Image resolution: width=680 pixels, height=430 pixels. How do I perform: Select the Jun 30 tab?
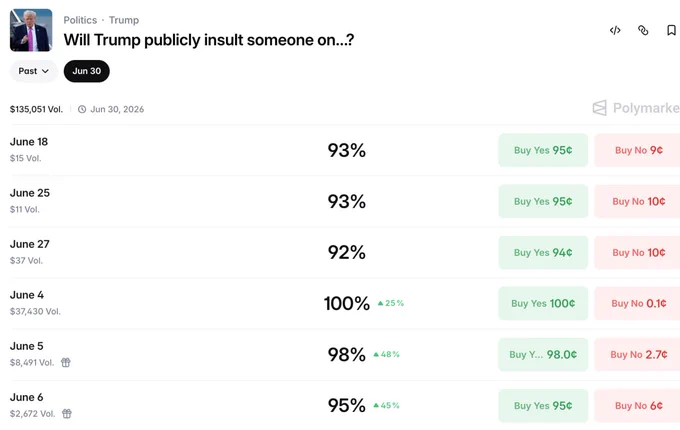(87, 71)
